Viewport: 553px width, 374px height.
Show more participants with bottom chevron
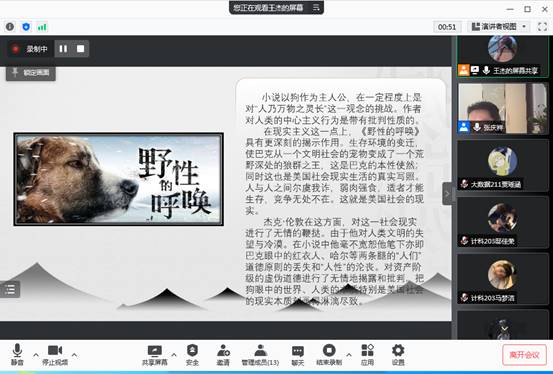pyautogui.click(x=505, y=328)
